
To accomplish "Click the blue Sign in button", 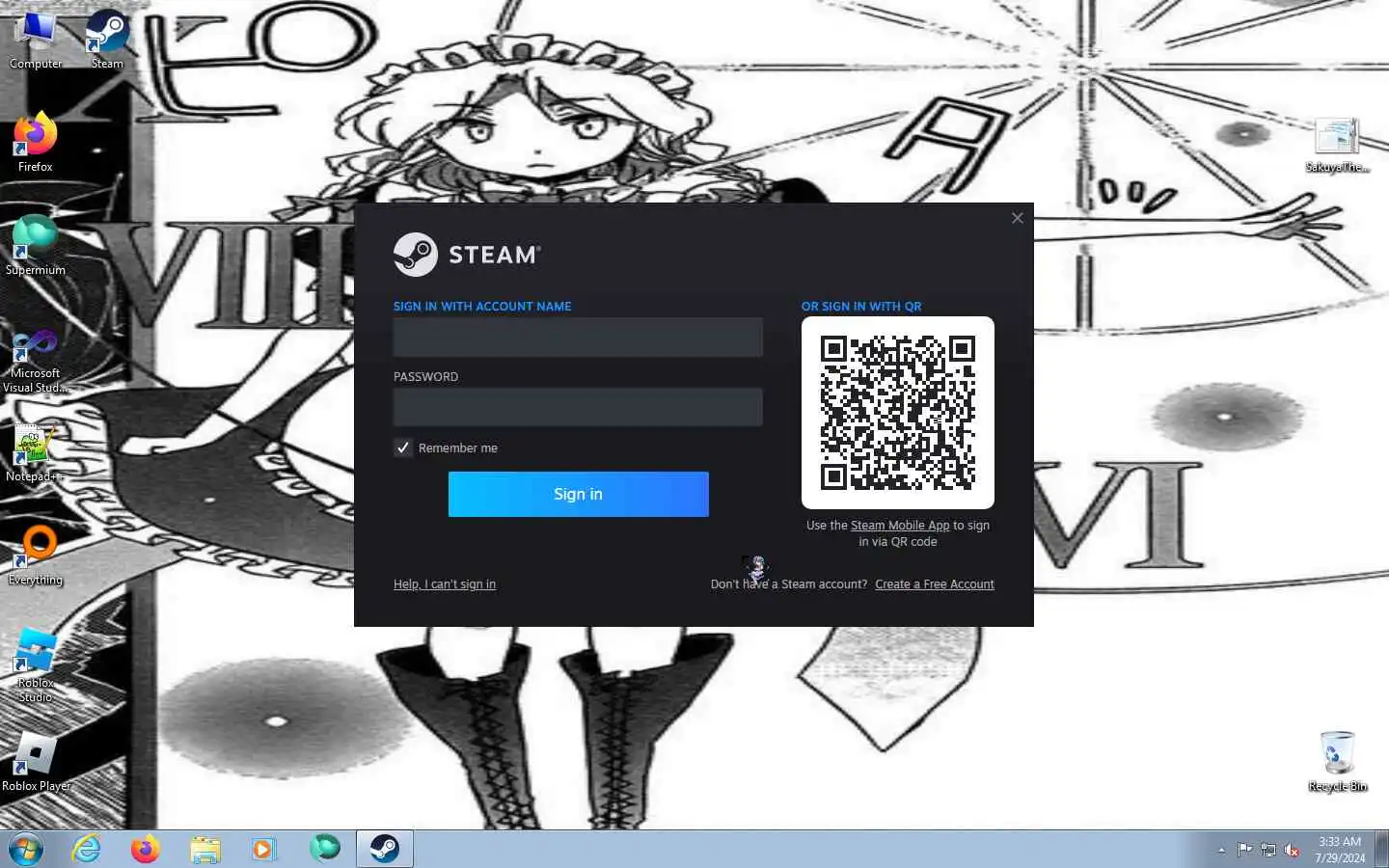I will [x=578, y=494].
